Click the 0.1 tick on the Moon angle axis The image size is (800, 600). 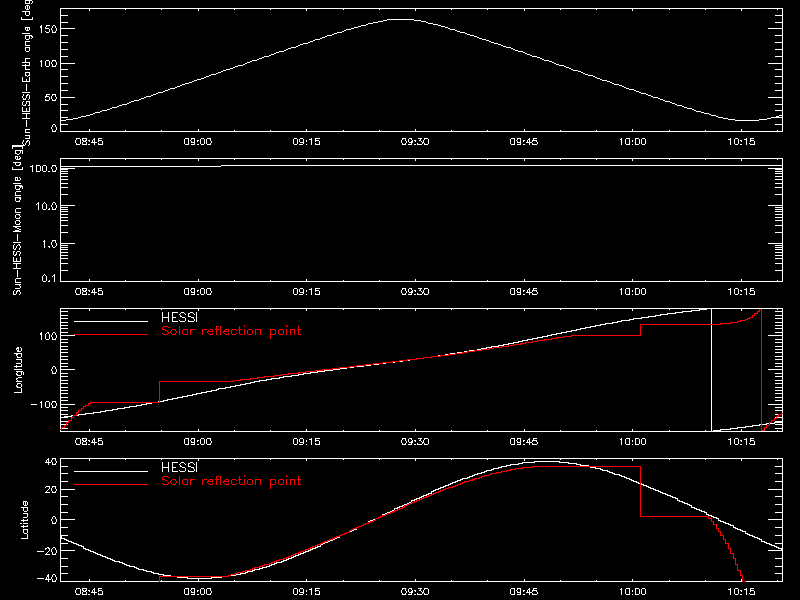pyautogui.click(x=49, y=279)
